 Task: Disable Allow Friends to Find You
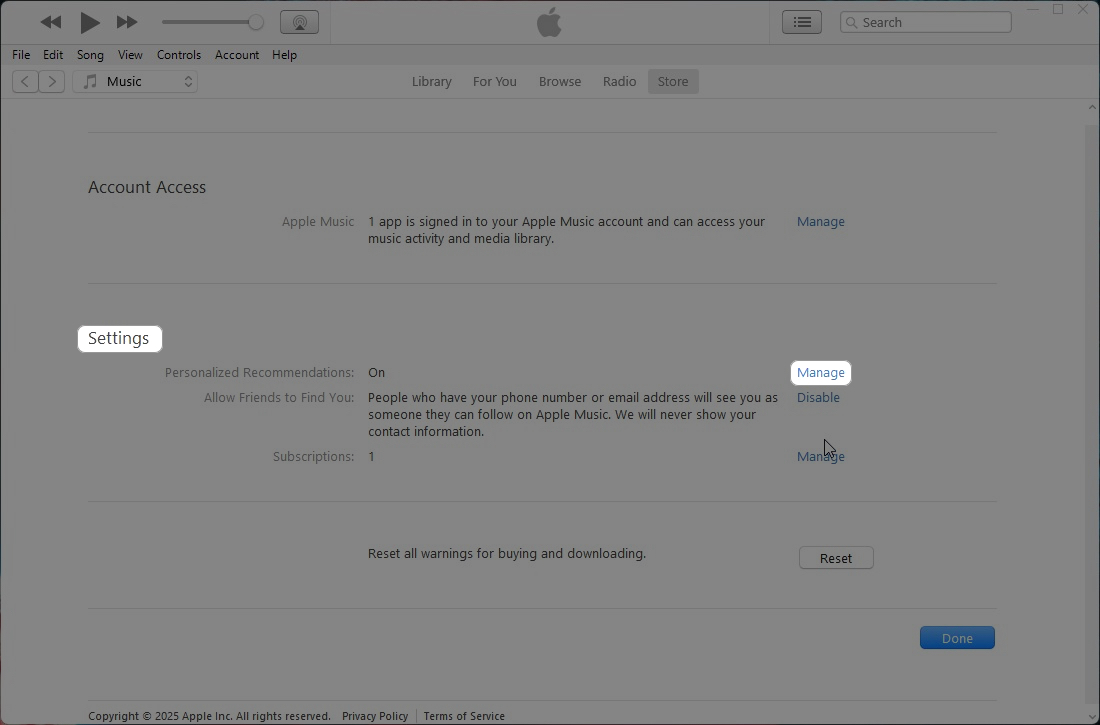[818, 397]
